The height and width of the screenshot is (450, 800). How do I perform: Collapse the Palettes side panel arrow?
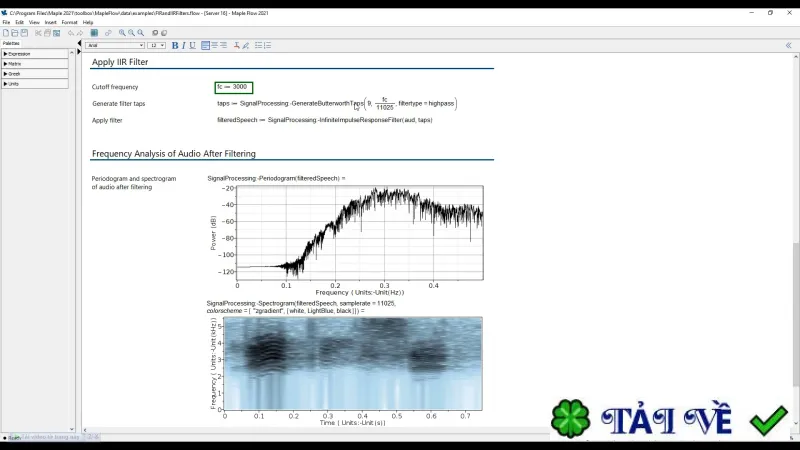click(79, 44)
